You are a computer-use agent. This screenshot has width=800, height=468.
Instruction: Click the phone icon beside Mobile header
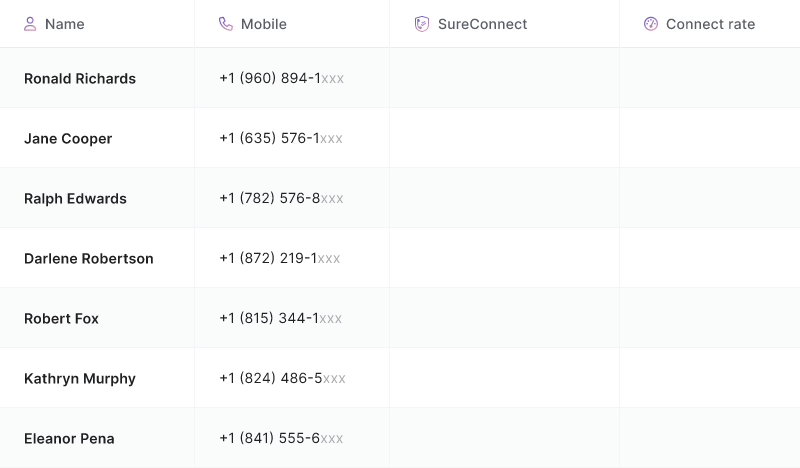(x=226, y=24)
